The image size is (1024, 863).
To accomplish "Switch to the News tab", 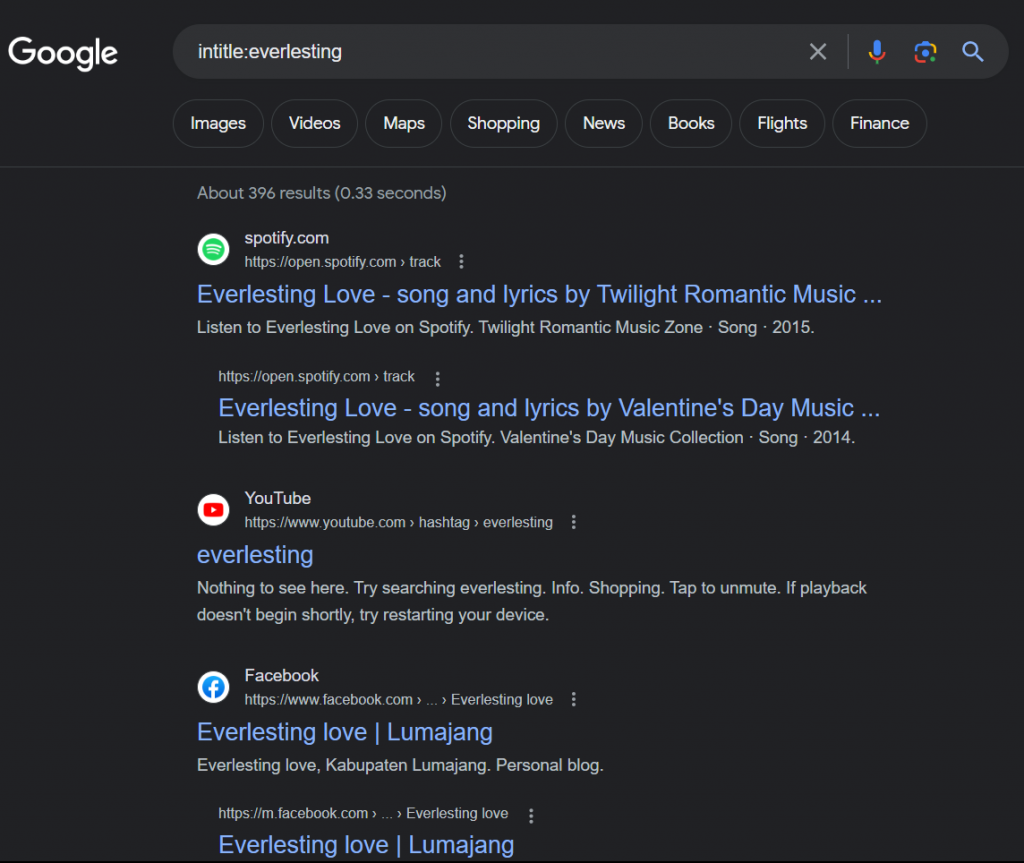I will tap(603, 123).
